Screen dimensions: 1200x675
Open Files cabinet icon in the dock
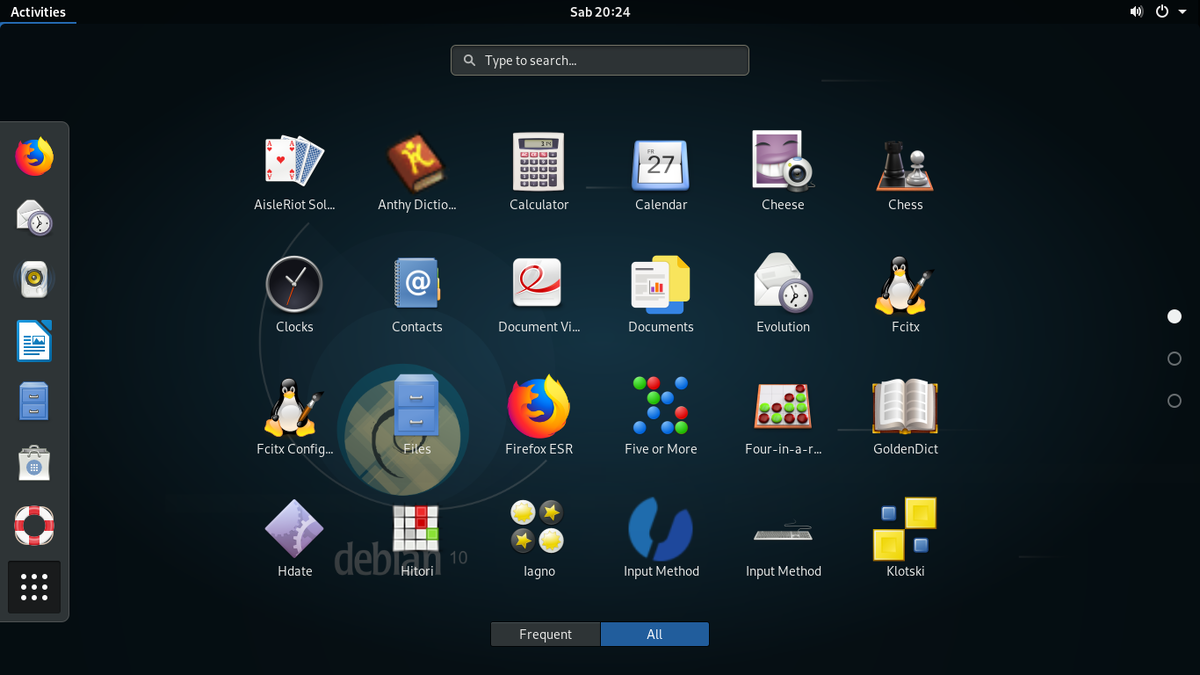(34, 402)
